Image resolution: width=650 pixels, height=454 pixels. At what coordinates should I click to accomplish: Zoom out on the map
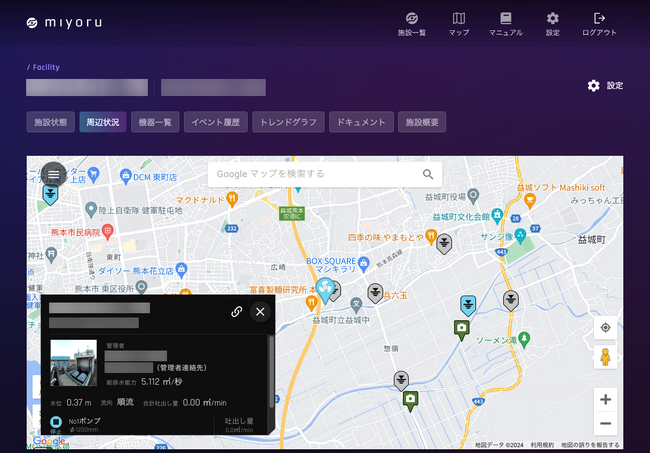[x=605, y=423]
